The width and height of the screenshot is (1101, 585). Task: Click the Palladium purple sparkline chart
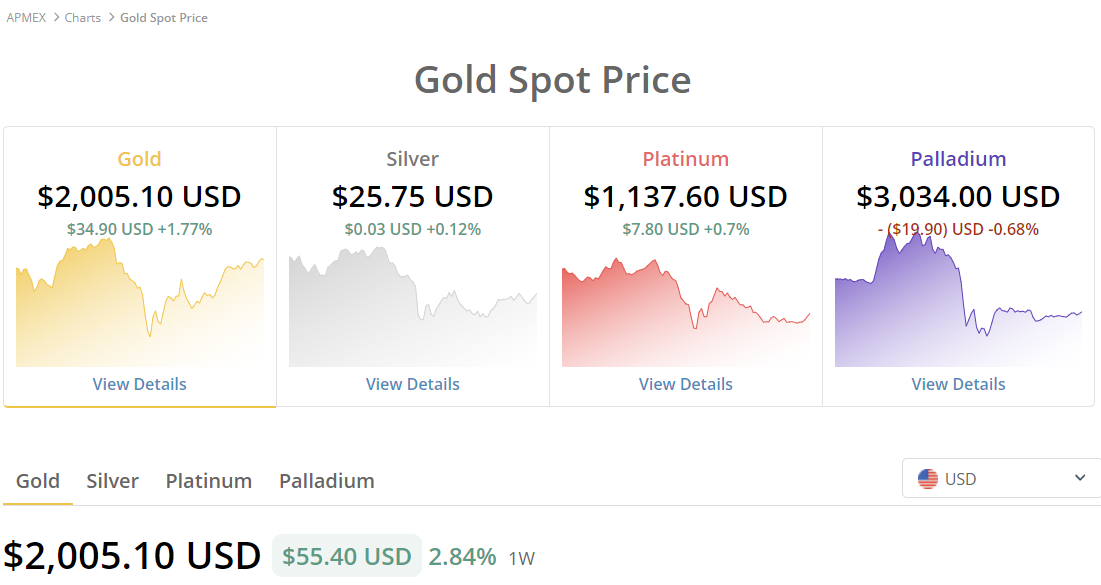click(x=958, y=299)
